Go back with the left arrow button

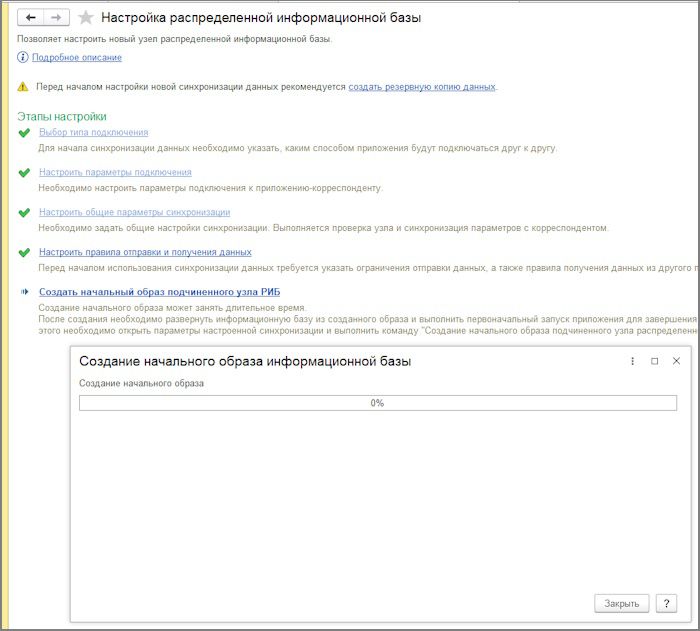pos(30,17)
